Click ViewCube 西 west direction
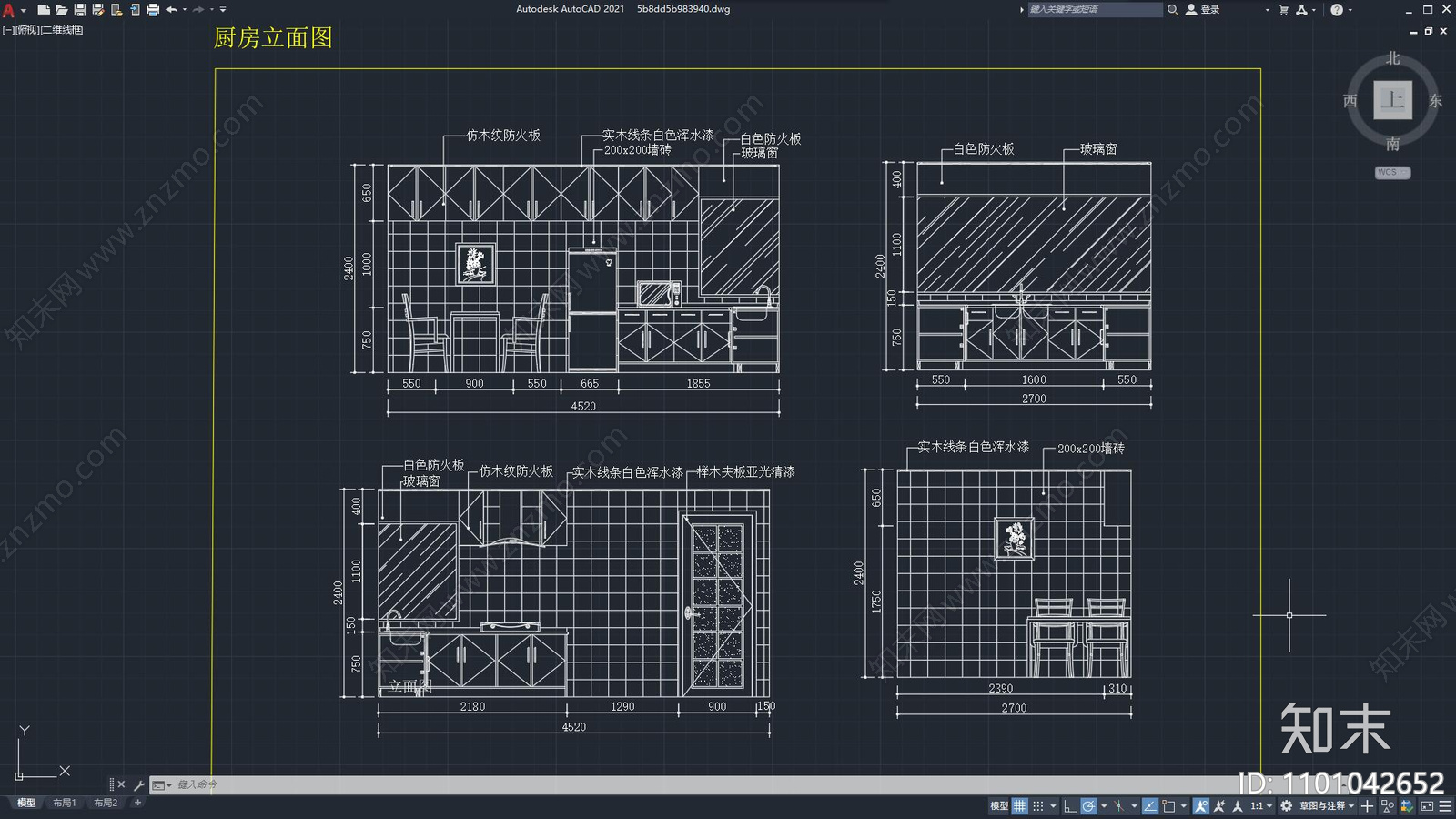Screen dimensions: 1456x819 coord(1350,101)
